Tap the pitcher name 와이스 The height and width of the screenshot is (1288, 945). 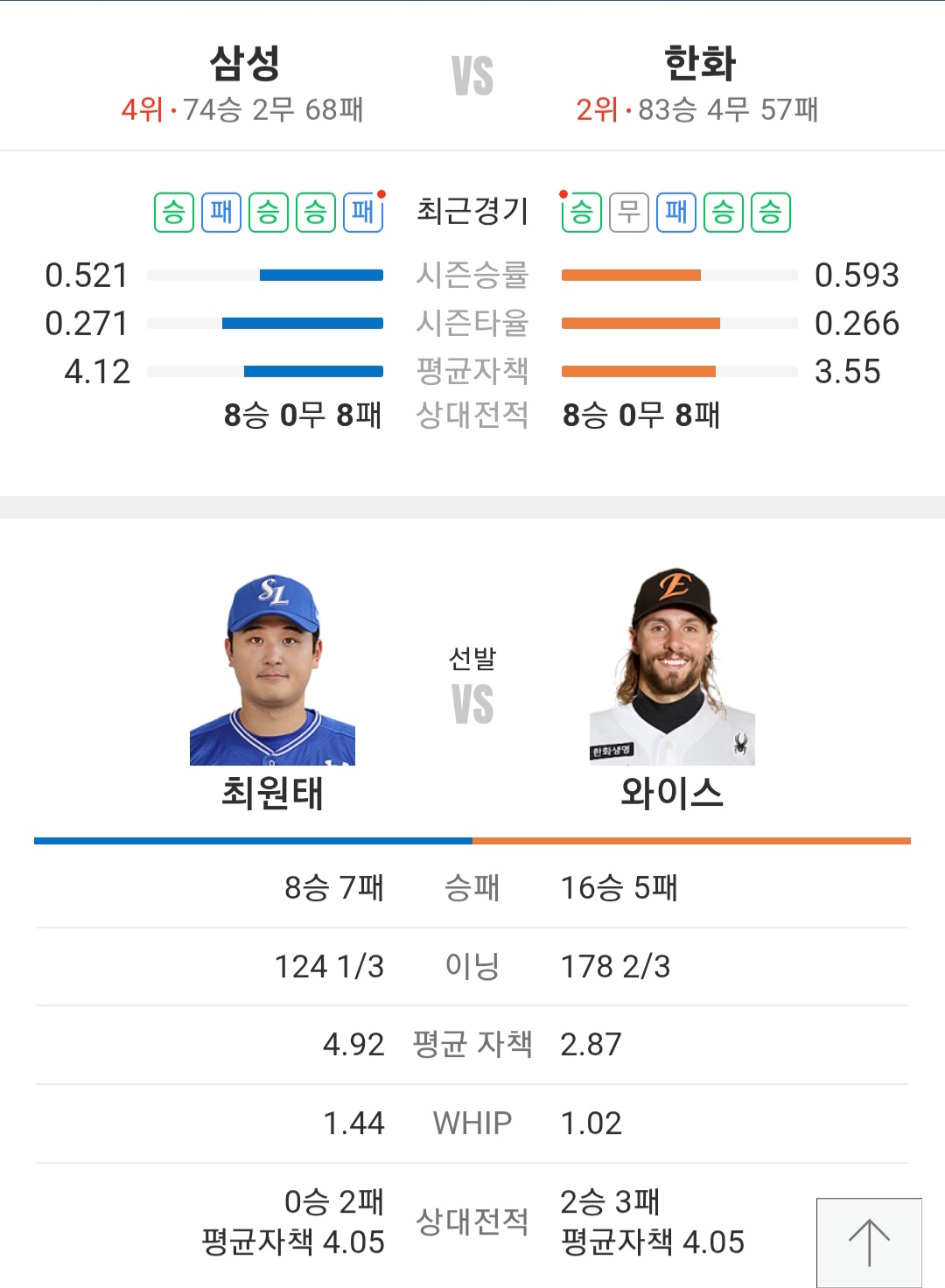point(672,794)
